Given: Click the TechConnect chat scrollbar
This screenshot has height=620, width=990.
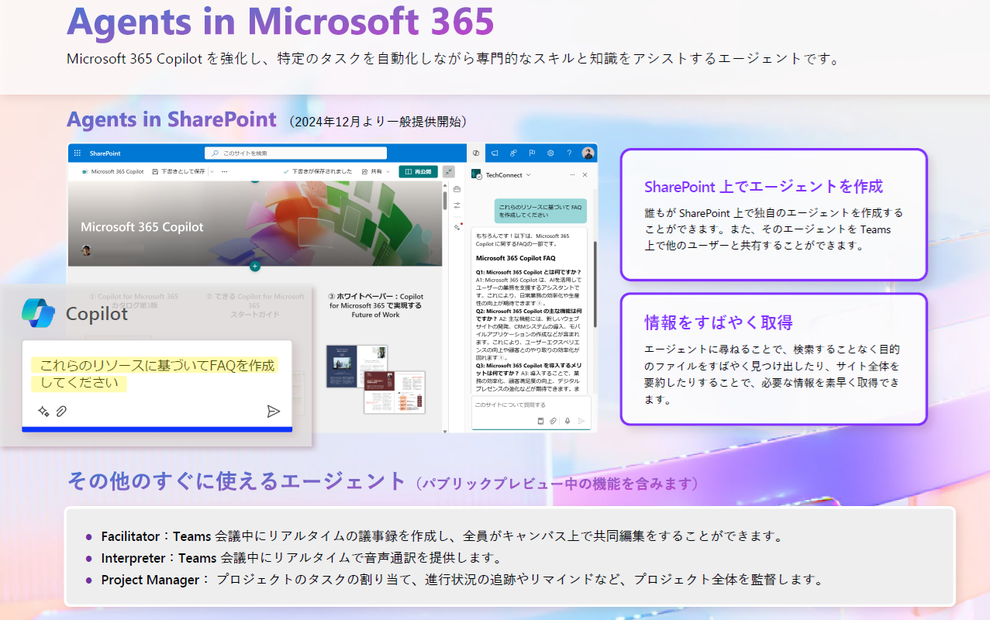Looking at the screenshot, I should 594,283.
